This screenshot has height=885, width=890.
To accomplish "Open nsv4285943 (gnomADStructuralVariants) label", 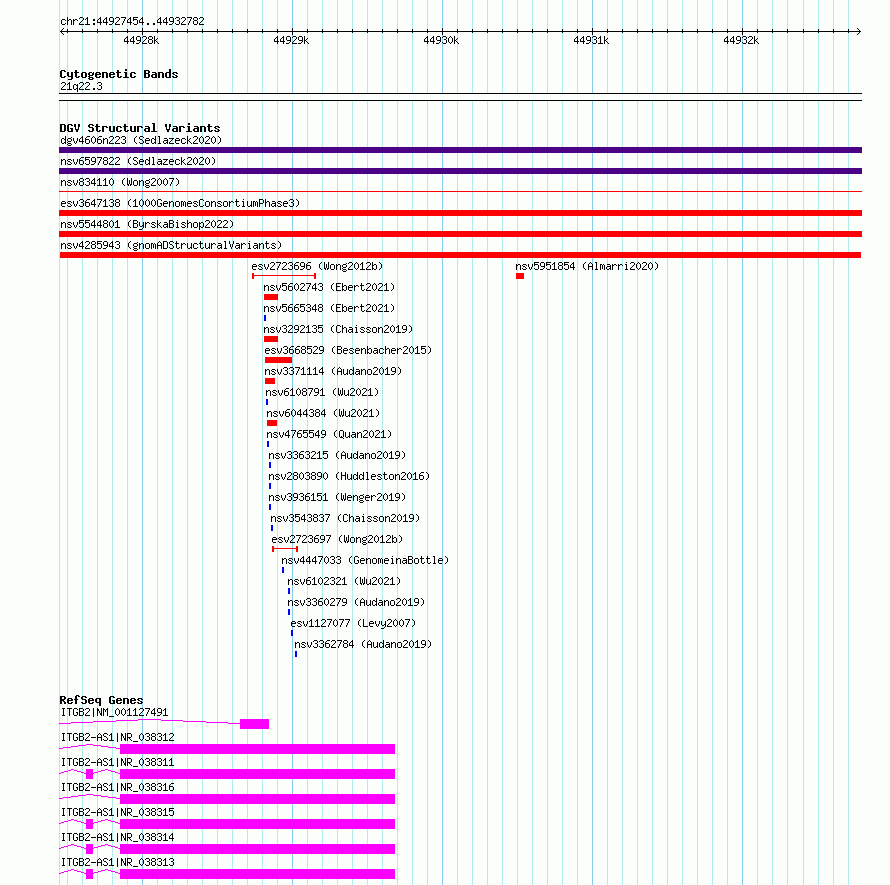I will pos(171,245).
